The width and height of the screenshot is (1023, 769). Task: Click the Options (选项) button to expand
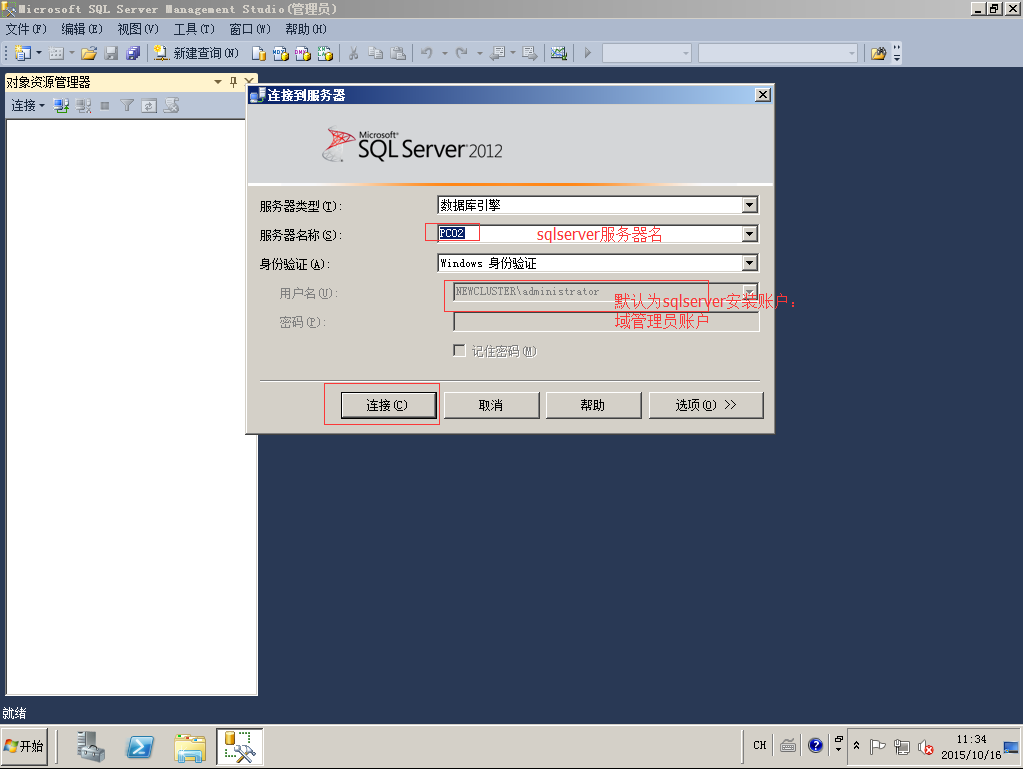tap(705, 405)
